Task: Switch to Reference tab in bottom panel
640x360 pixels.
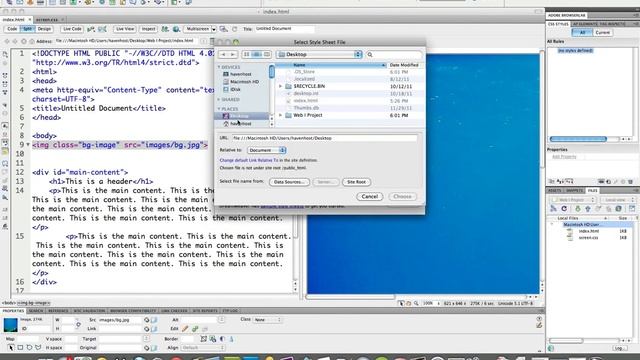Action: click(58, 311)
